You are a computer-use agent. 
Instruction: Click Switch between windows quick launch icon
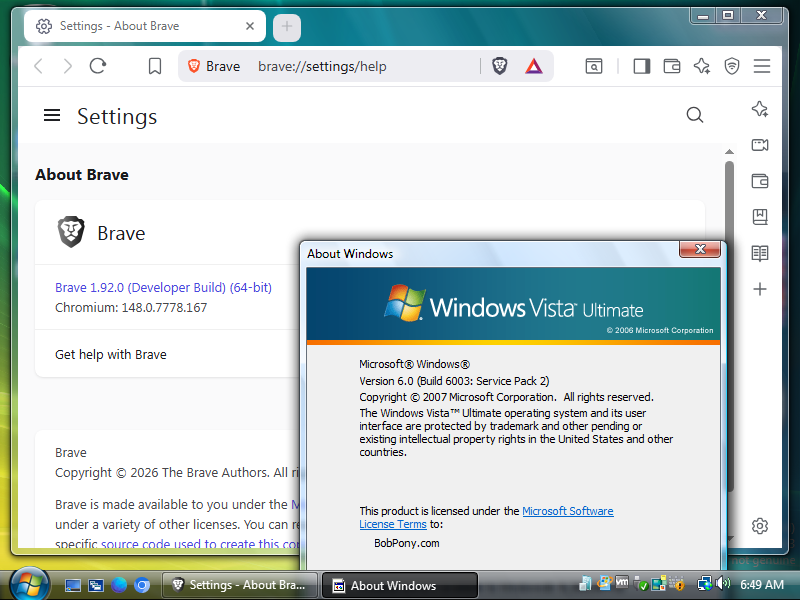[95, 585]
